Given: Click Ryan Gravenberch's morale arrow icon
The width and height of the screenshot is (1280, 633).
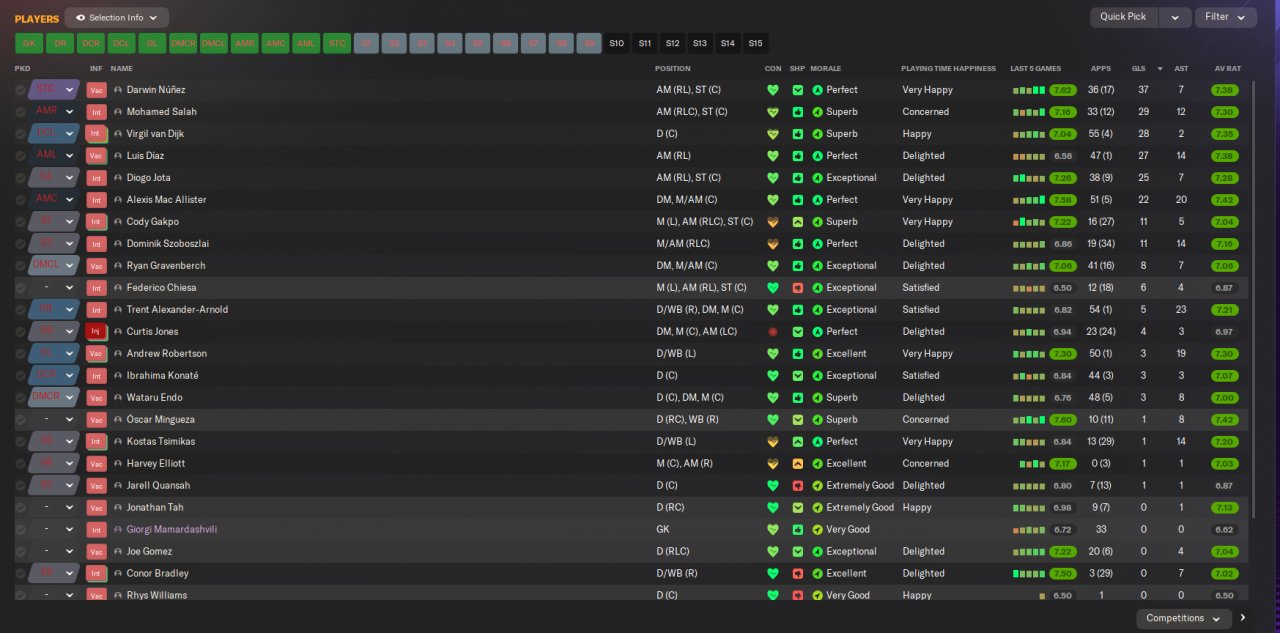Looking at the screenshot, I should pyautogui.click(x=817, y=266).
